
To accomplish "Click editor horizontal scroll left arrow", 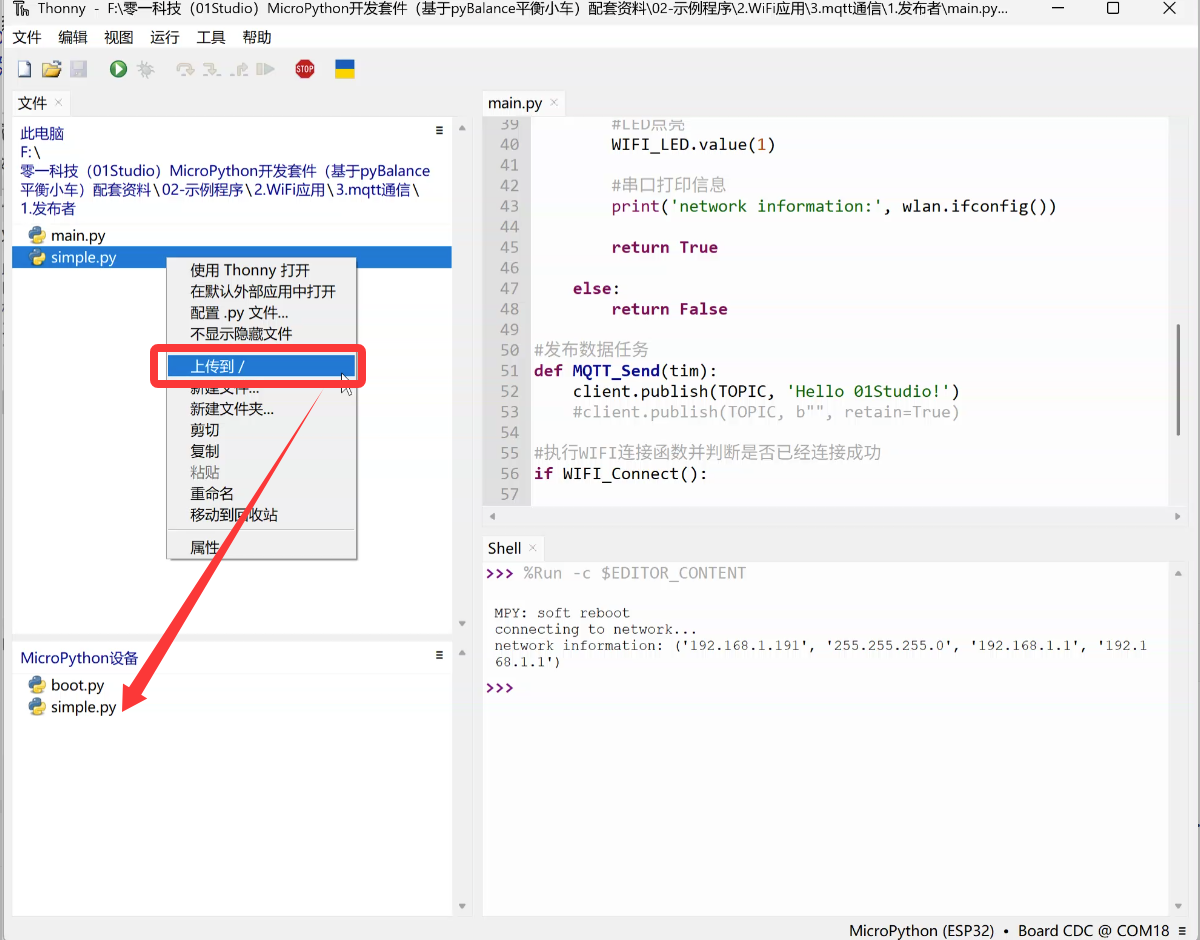I will [x=490, y=517].
